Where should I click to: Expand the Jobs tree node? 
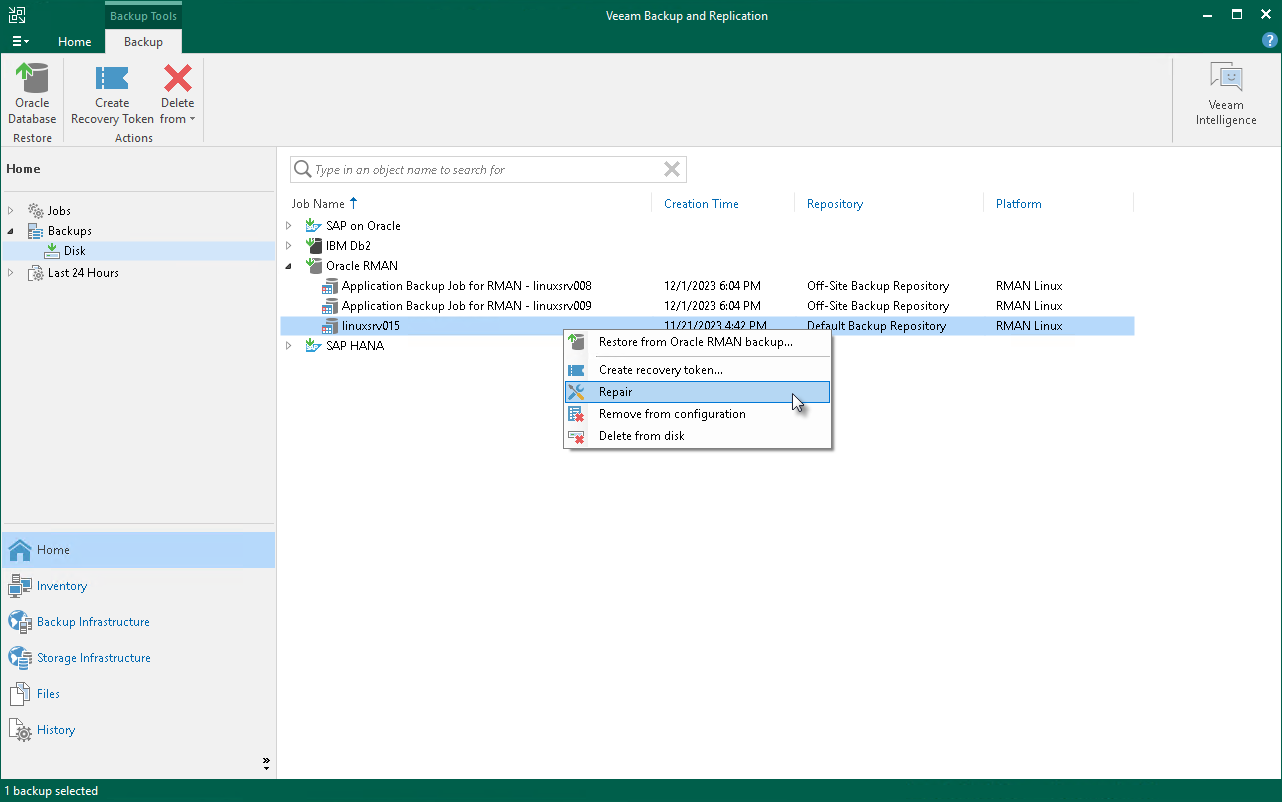coord(11,211)
